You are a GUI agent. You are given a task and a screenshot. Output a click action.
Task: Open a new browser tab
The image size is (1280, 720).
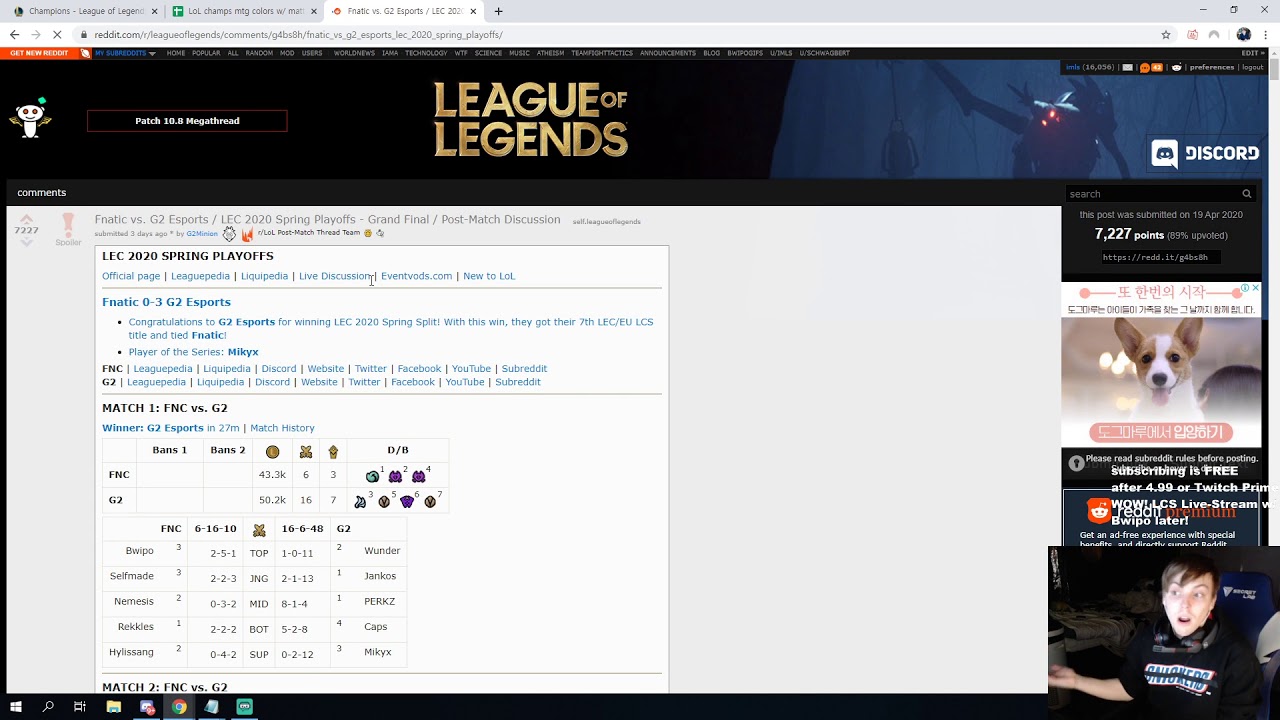[x=498, y=11]
